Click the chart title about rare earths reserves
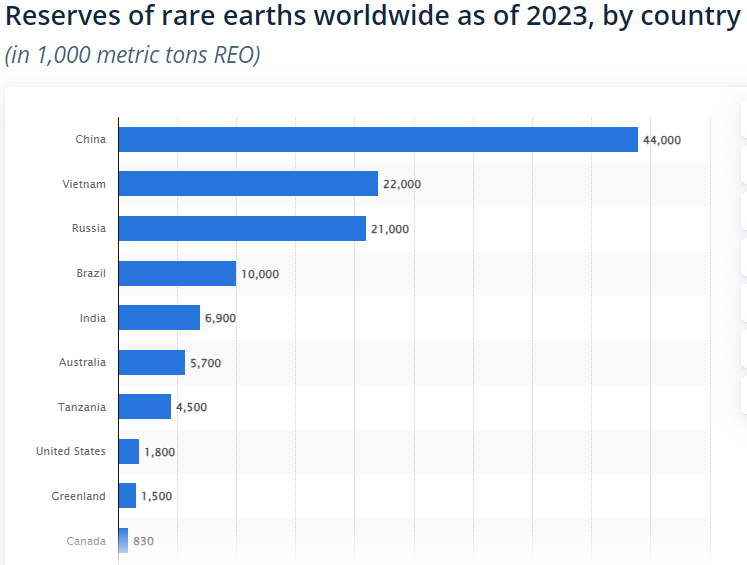The width and height of the screenshot is (747, 565). pos(373,15)
